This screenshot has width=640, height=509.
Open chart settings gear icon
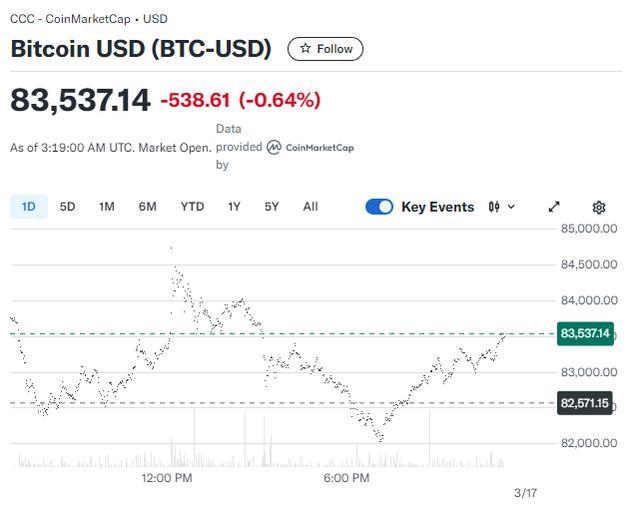[x=598, y=207]
